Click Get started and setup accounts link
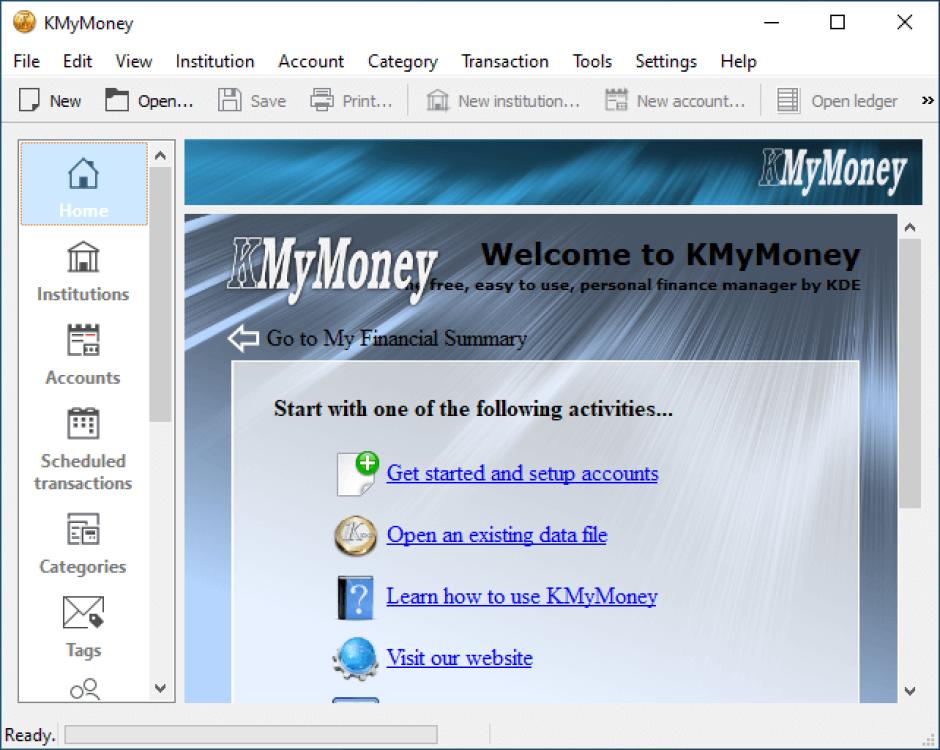 coord(522,474)
